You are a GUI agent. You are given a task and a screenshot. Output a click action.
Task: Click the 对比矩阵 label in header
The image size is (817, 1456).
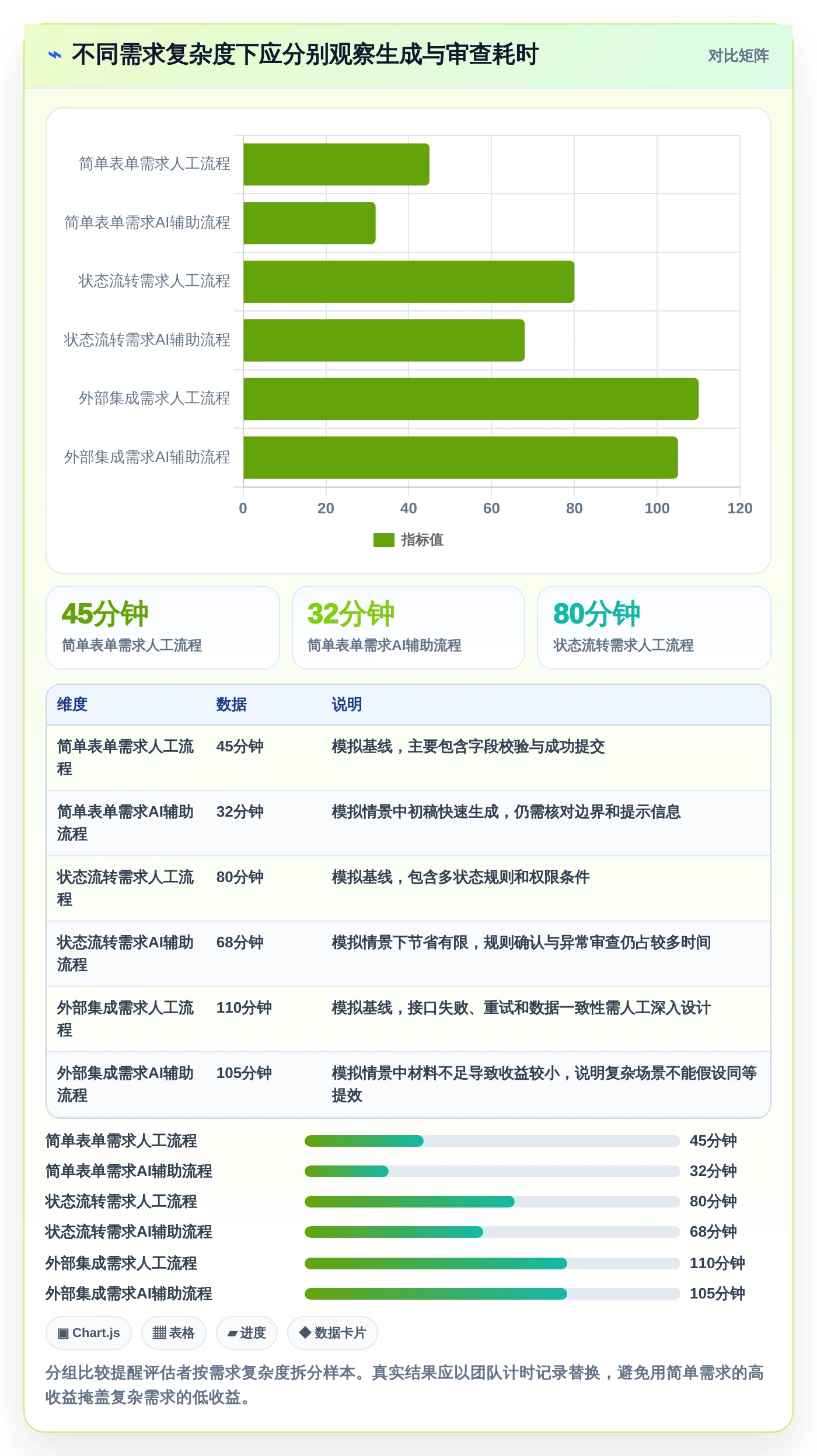pos(738,56)
